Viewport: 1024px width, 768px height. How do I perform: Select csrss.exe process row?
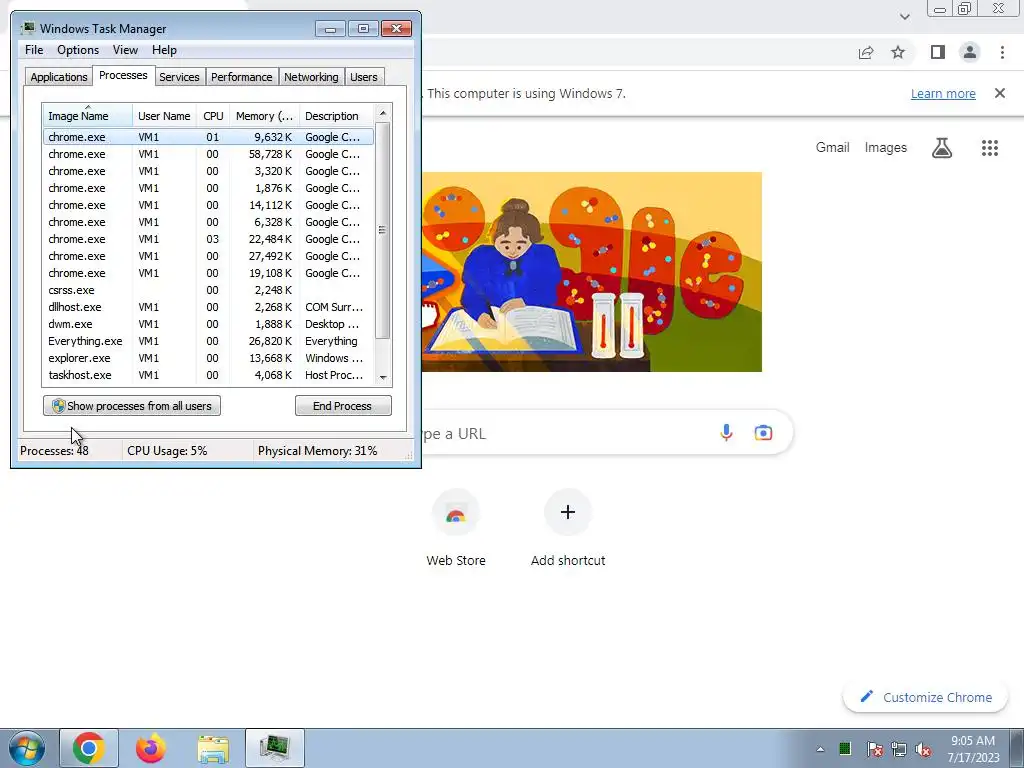click(x=208, y=290)
